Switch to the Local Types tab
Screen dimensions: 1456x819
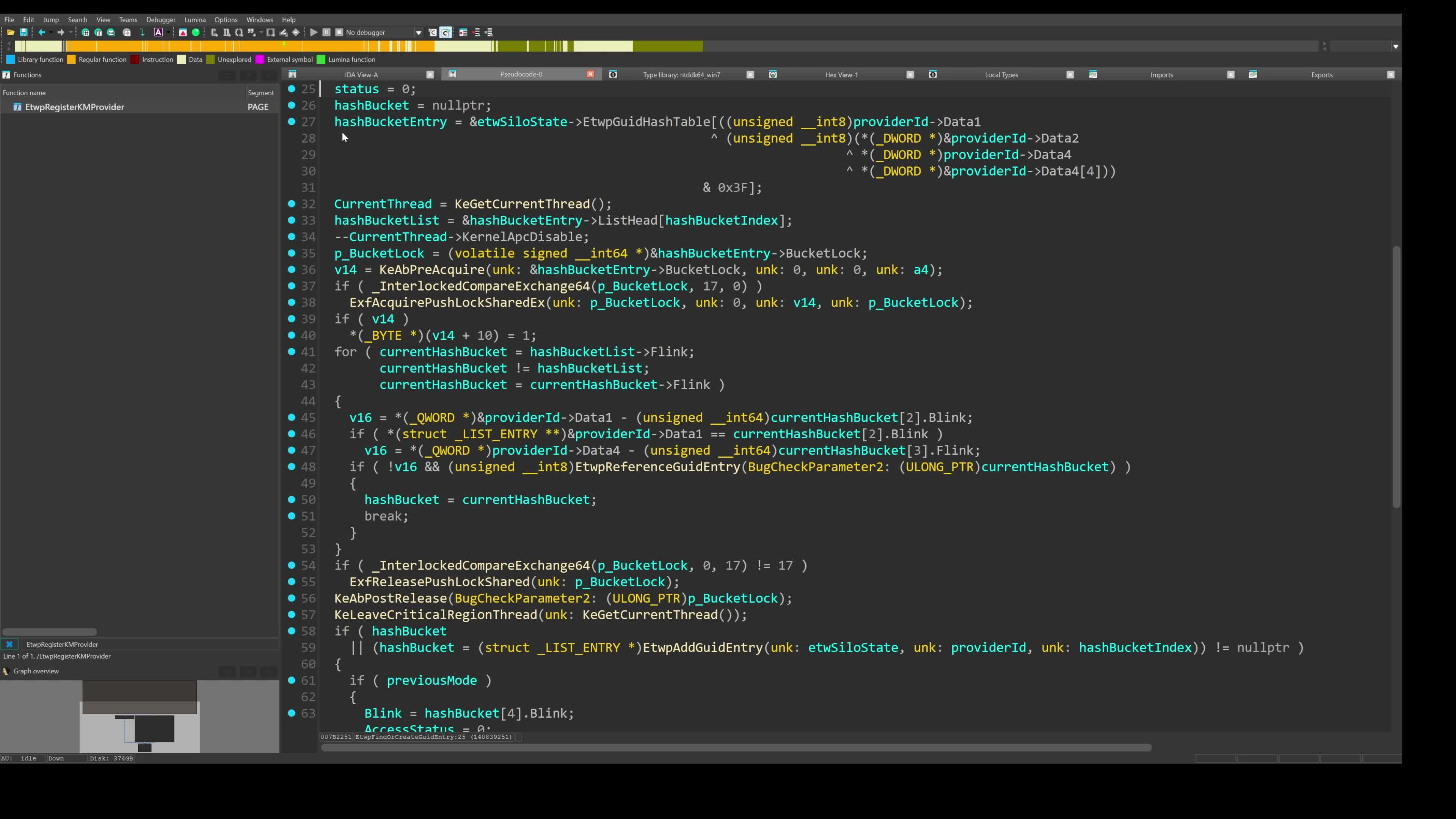click(1001, 75)
